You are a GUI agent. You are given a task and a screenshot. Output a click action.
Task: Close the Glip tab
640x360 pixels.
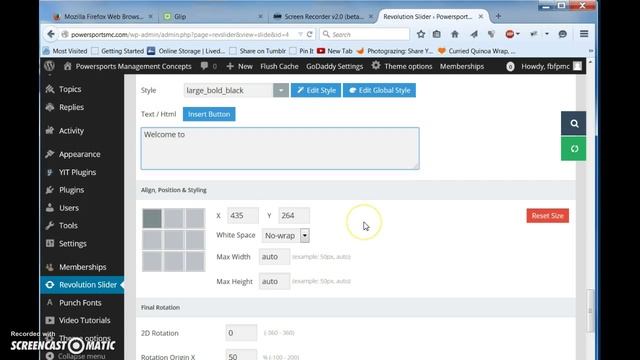[260, 16]
